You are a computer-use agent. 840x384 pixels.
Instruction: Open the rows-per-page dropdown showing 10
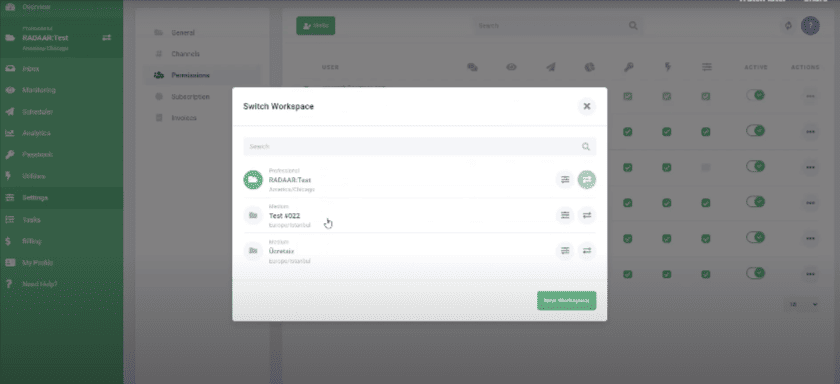[x=802, y=304]
